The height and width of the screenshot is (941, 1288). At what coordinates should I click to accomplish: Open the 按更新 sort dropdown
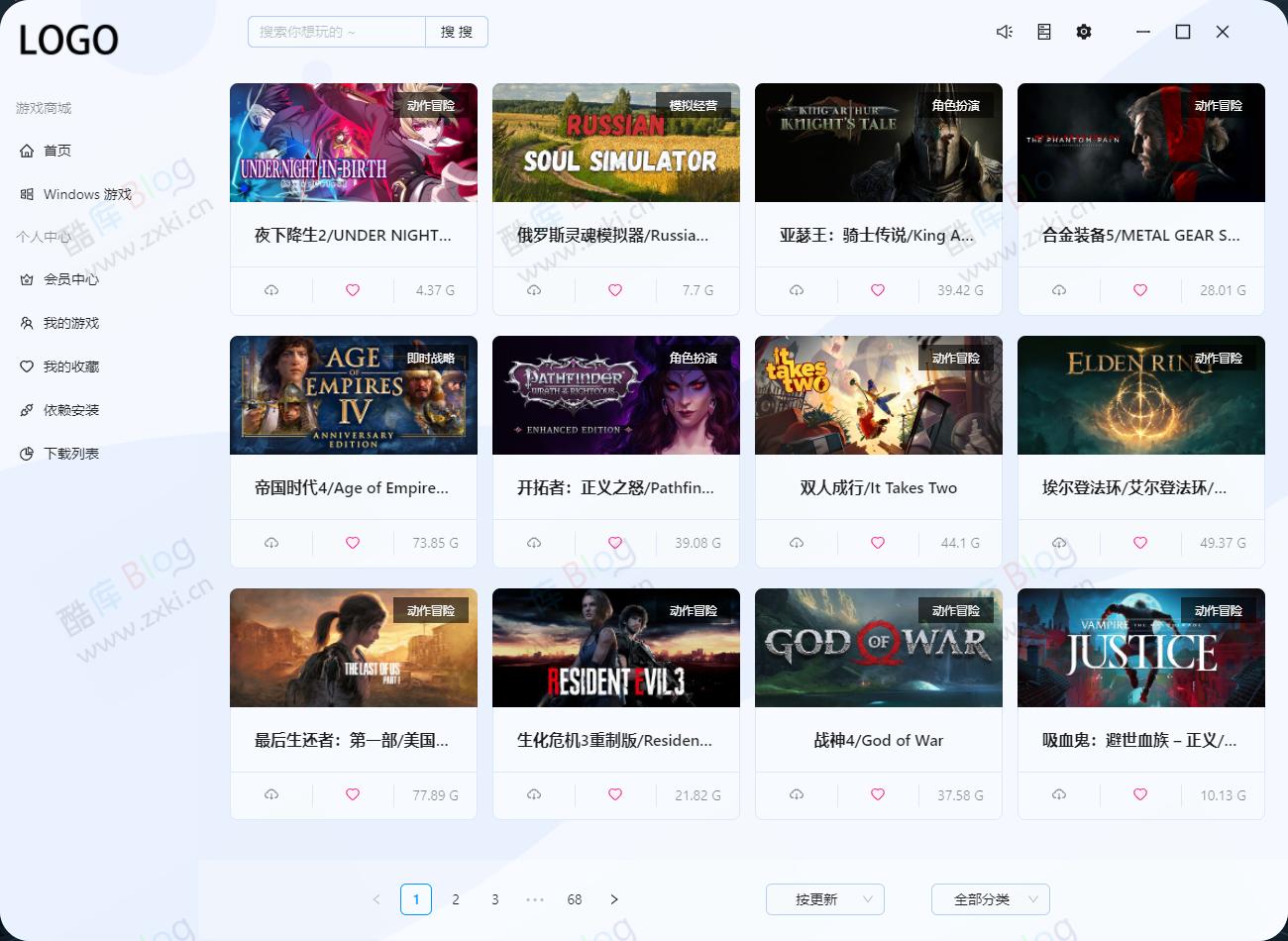(x=824, y=899)
